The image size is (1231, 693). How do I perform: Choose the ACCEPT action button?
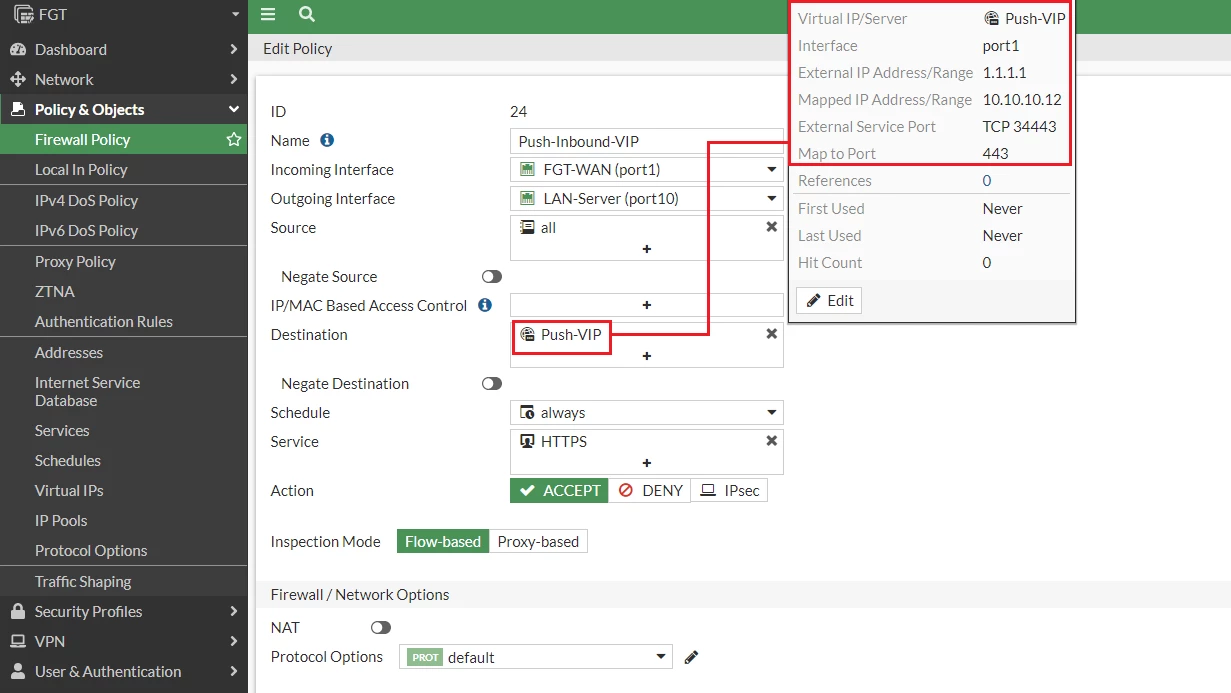pyautogui.click(x=560, y=491)
